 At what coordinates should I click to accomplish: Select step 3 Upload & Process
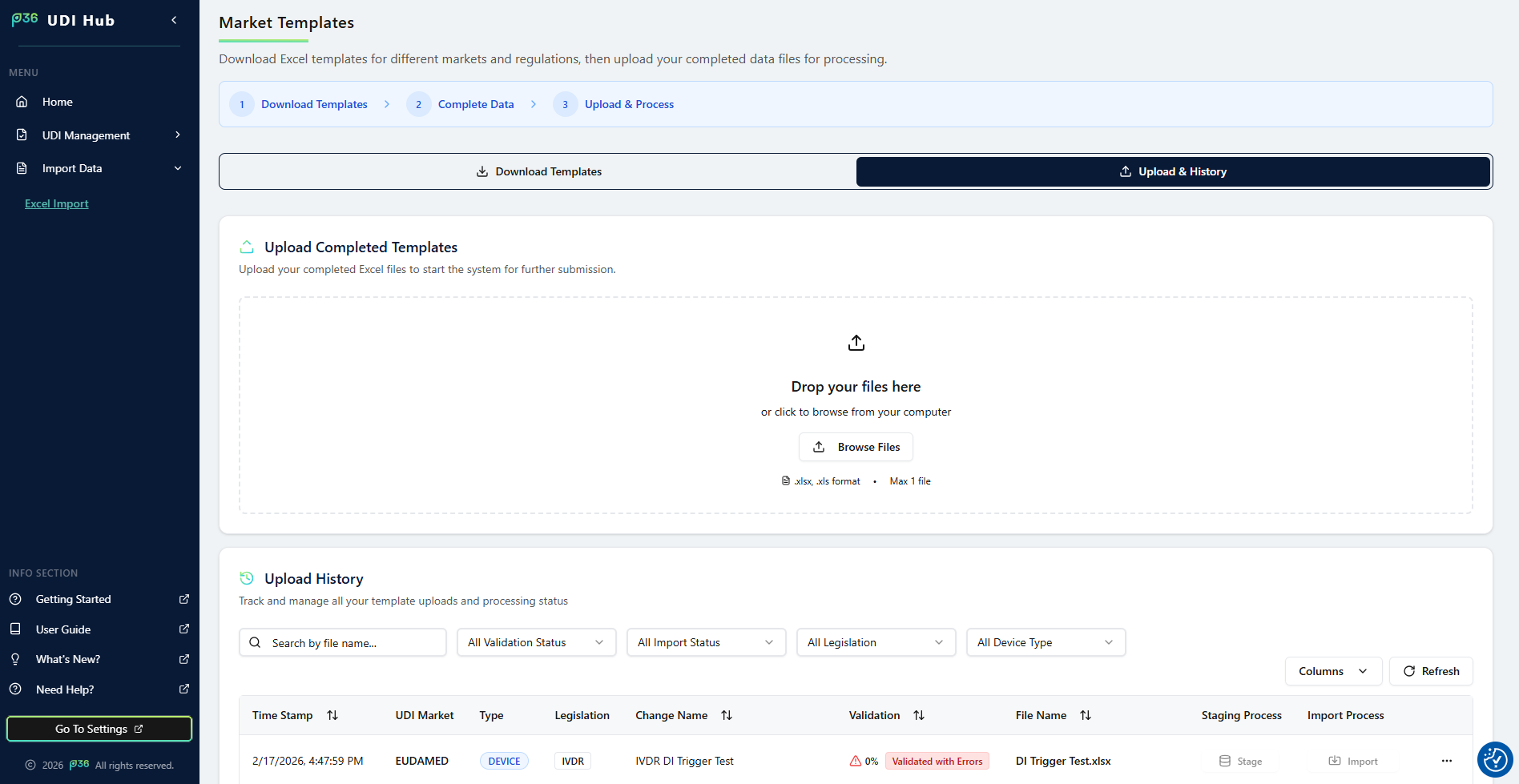click(614, 104)
